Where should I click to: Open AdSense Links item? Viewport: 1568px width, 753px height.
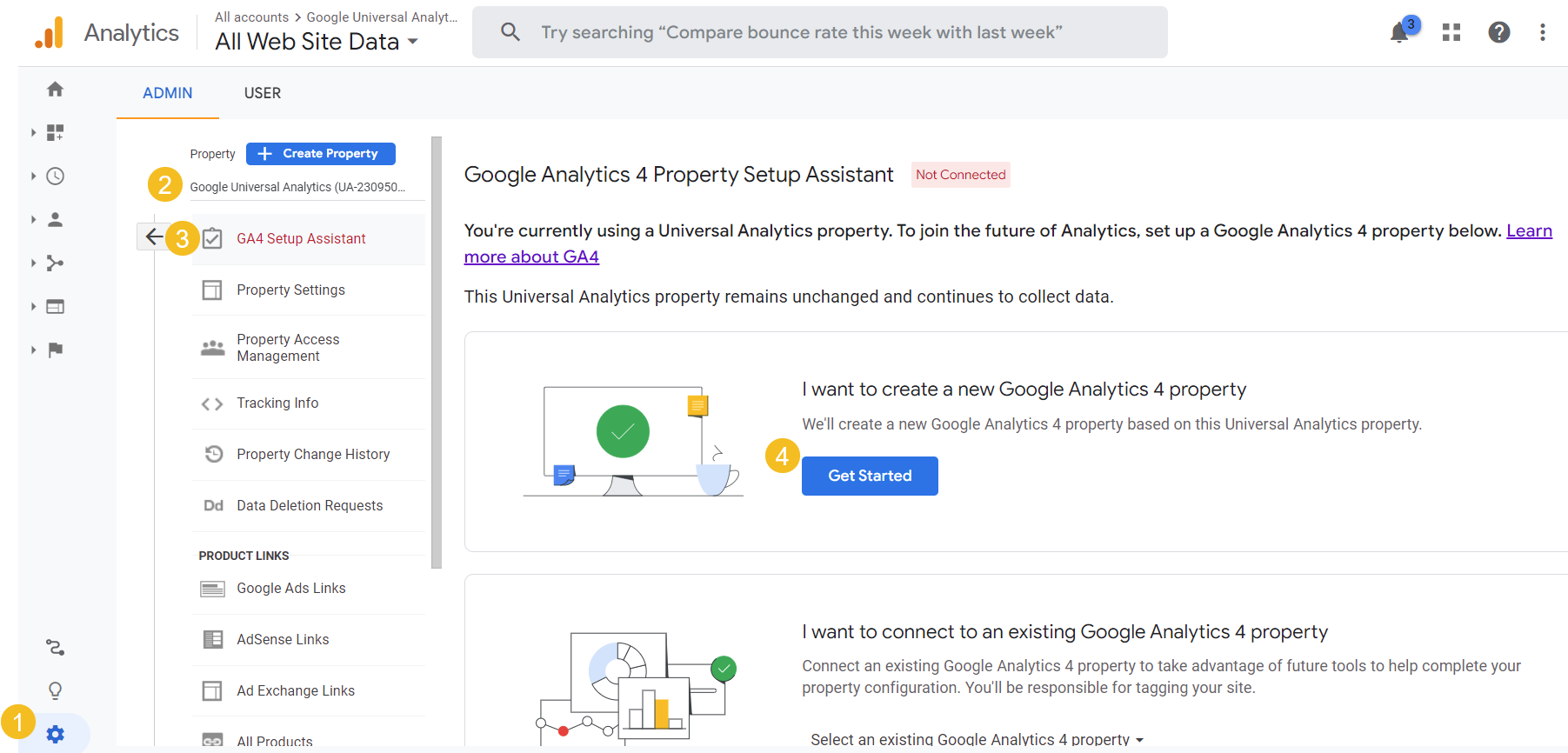pyautogui.click(x=308, y=639)
